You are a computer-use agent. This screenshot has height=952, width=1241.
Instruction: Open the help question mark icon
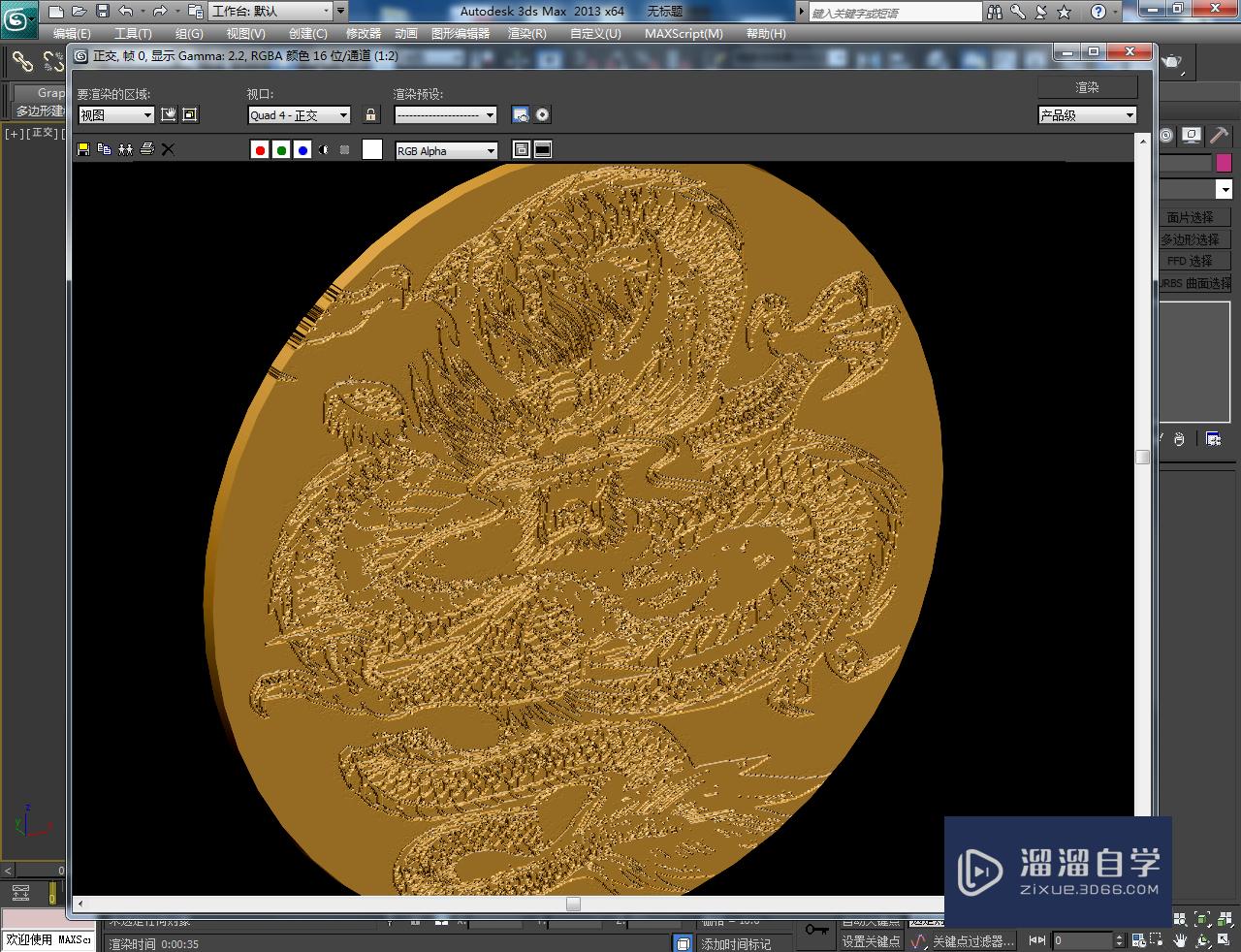click(1098, 12)
